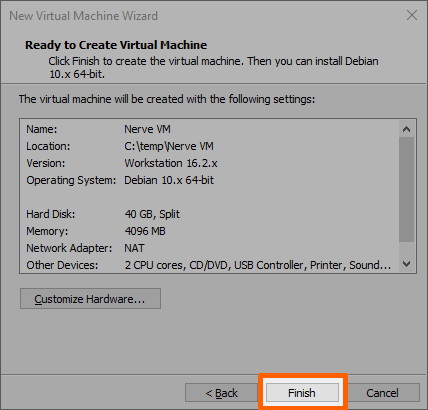Select the Location row C:\temp\Nerve VM
The width and height of the screenshot is (428, 410).
[209, 146]
